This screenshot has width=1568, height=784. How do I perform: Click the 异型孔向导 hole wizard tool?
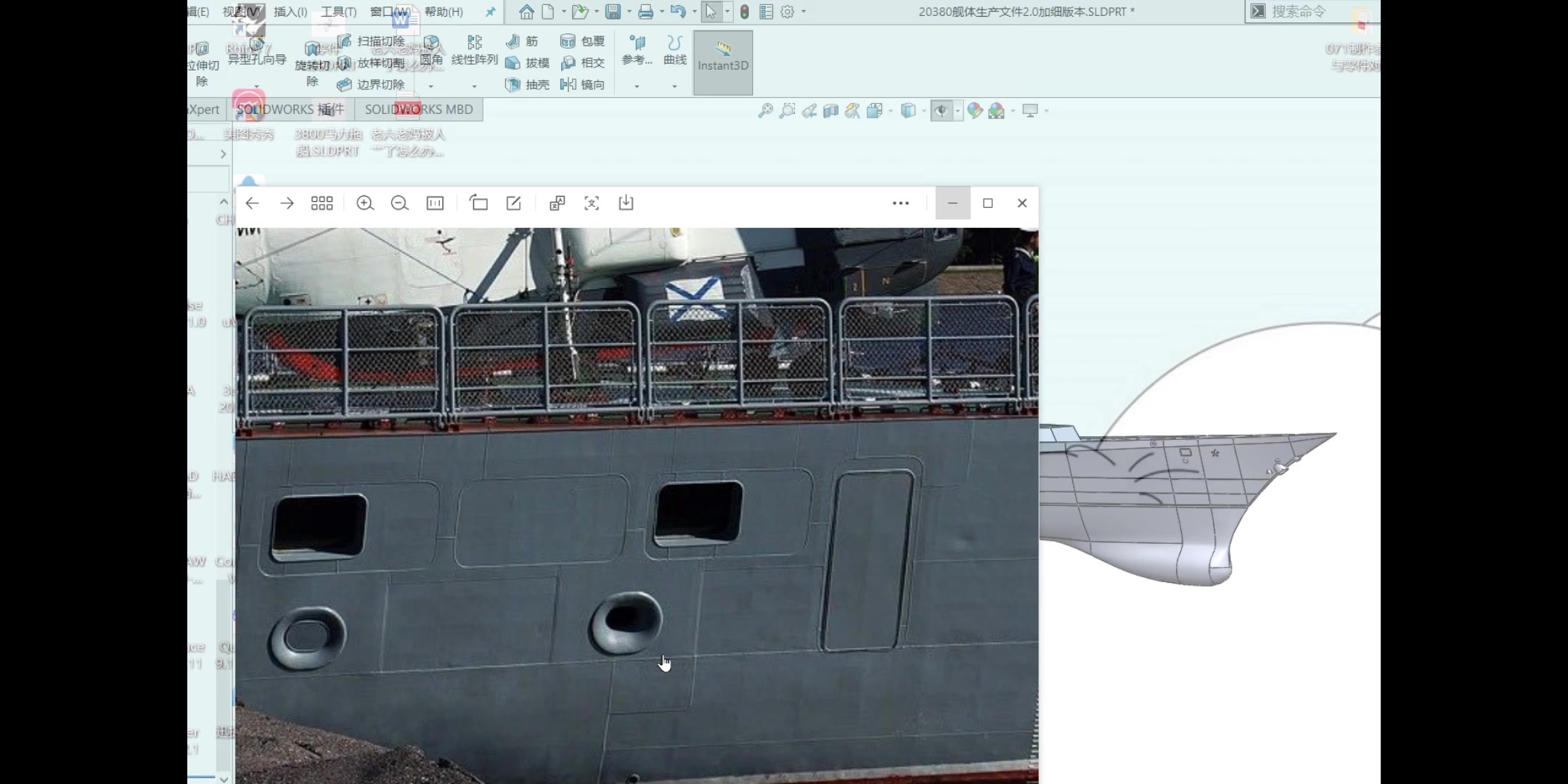tap(257, 51)
